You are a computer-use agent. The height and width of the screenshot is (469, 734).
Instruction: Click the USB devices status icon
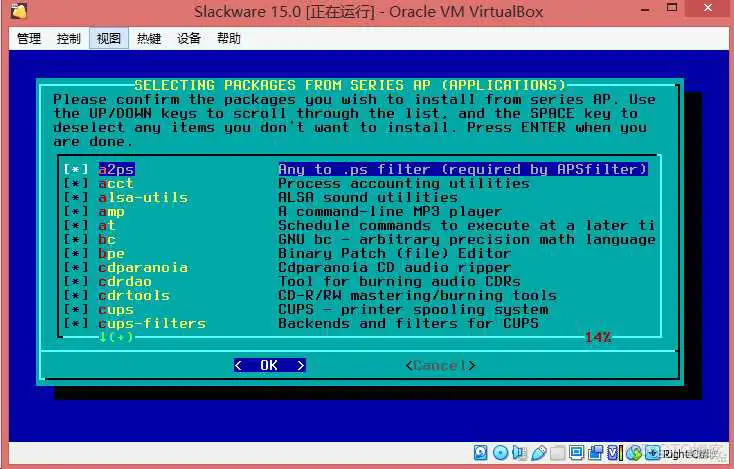coord(539,453)
